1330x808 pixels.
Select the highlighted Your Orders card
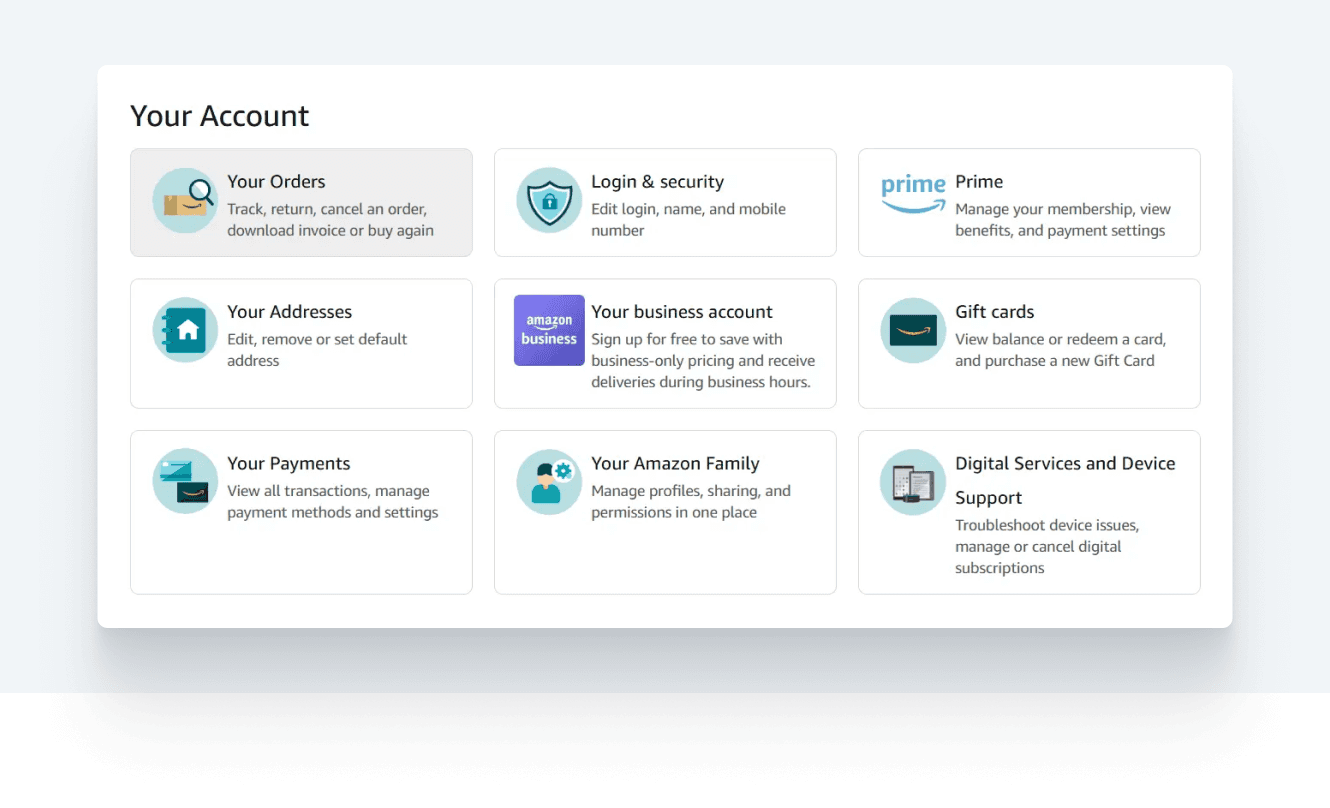(301, 202)
